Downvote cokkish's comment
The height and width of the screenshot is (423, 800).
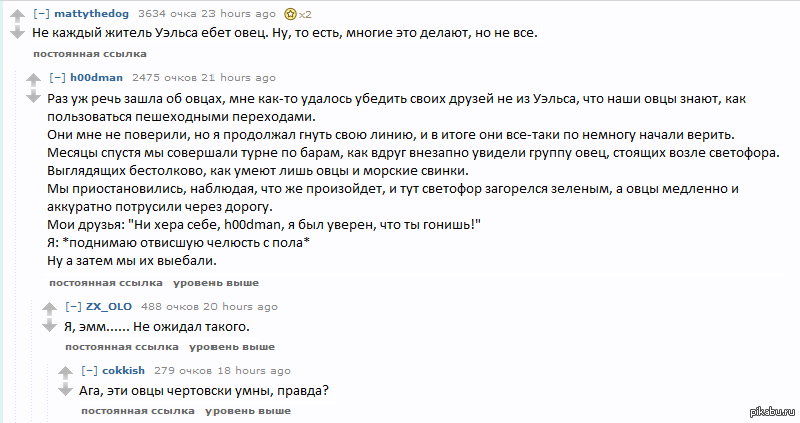point(65,391)
